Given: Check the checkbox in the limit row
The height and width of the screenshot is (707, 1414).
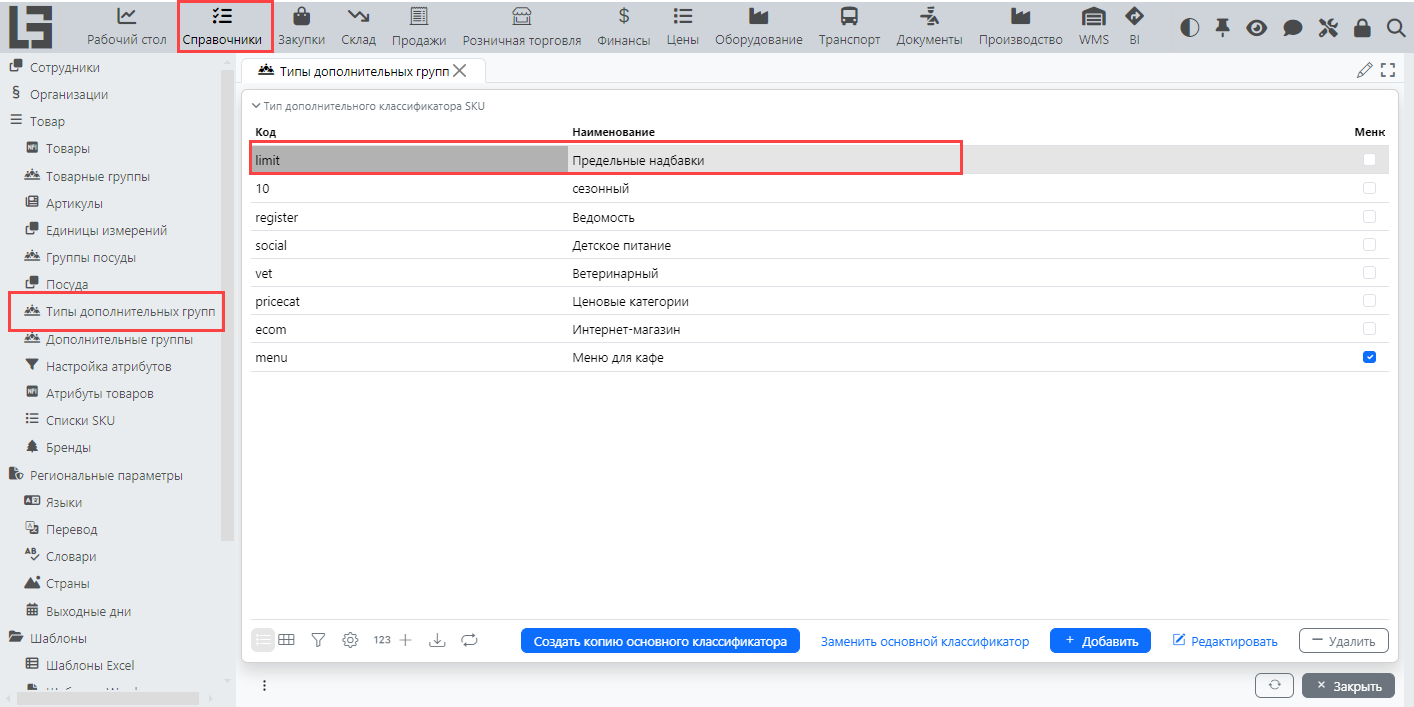Looking at the screenshot, I should (1369, 160).
